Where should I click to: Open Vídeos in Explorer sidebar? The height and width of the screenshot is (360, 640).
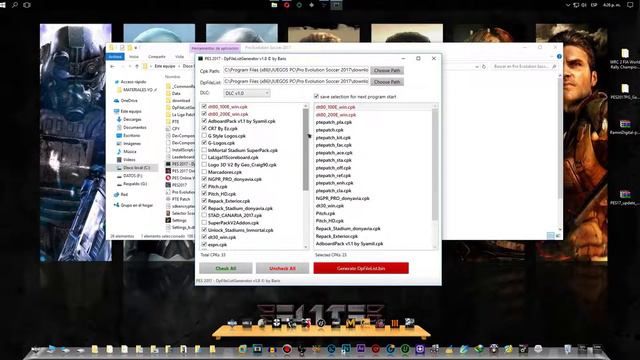pyautogui.click(x=129, y=160)
